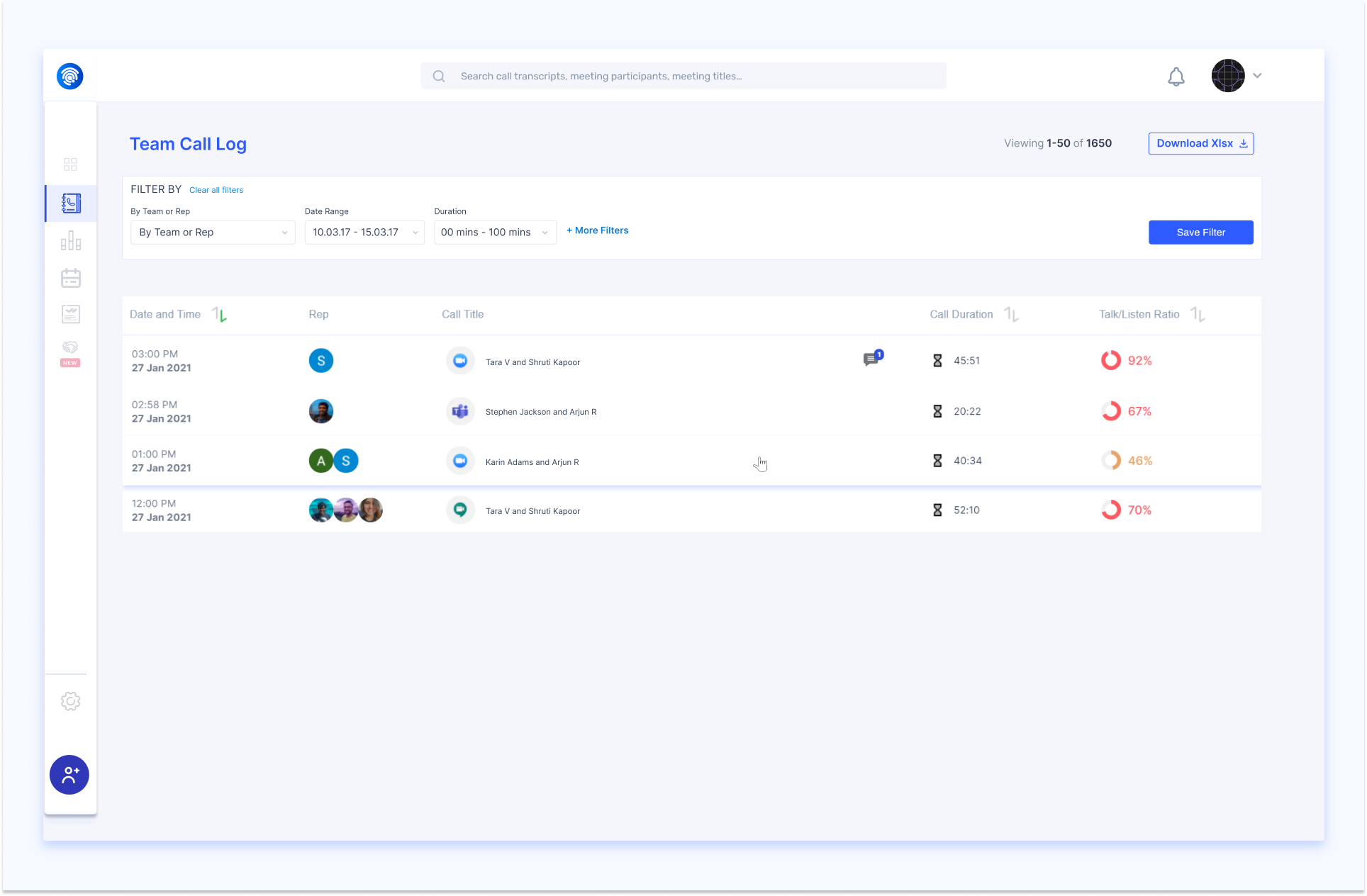The height and width of the screenshot is (896, 1367).
Task: Click the 70% ratio ring
Action: 1111,510
